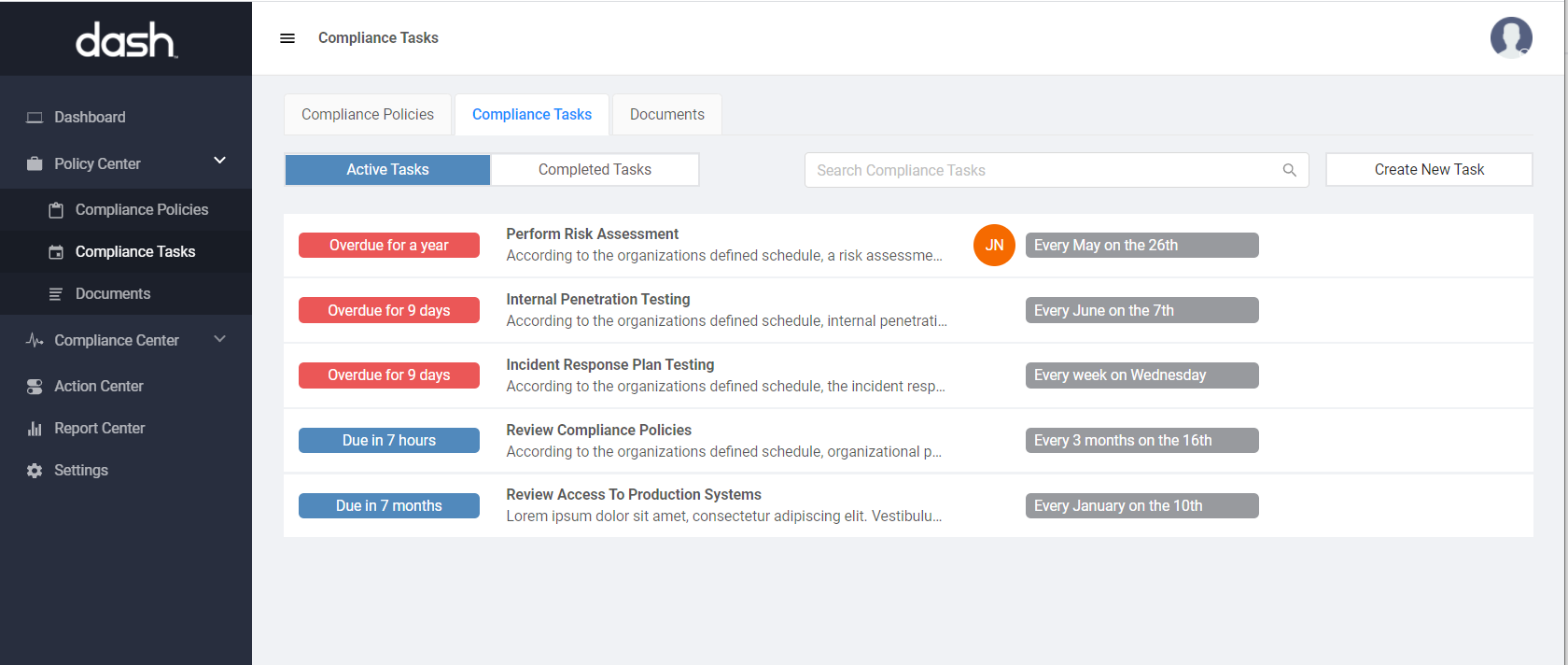The image size is (1568, 665).
Task: Switch to Completed Tasks view
Action: [595, 170]
